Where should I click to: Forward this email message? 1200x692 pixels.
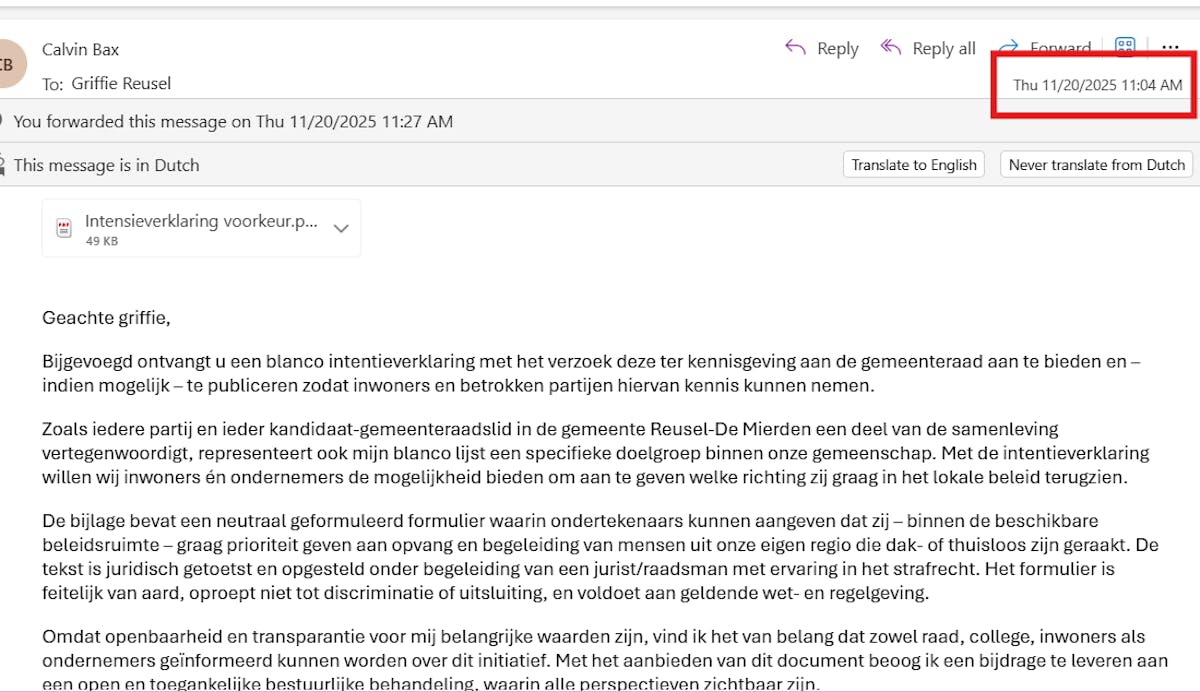click(x=1045, y=48)
